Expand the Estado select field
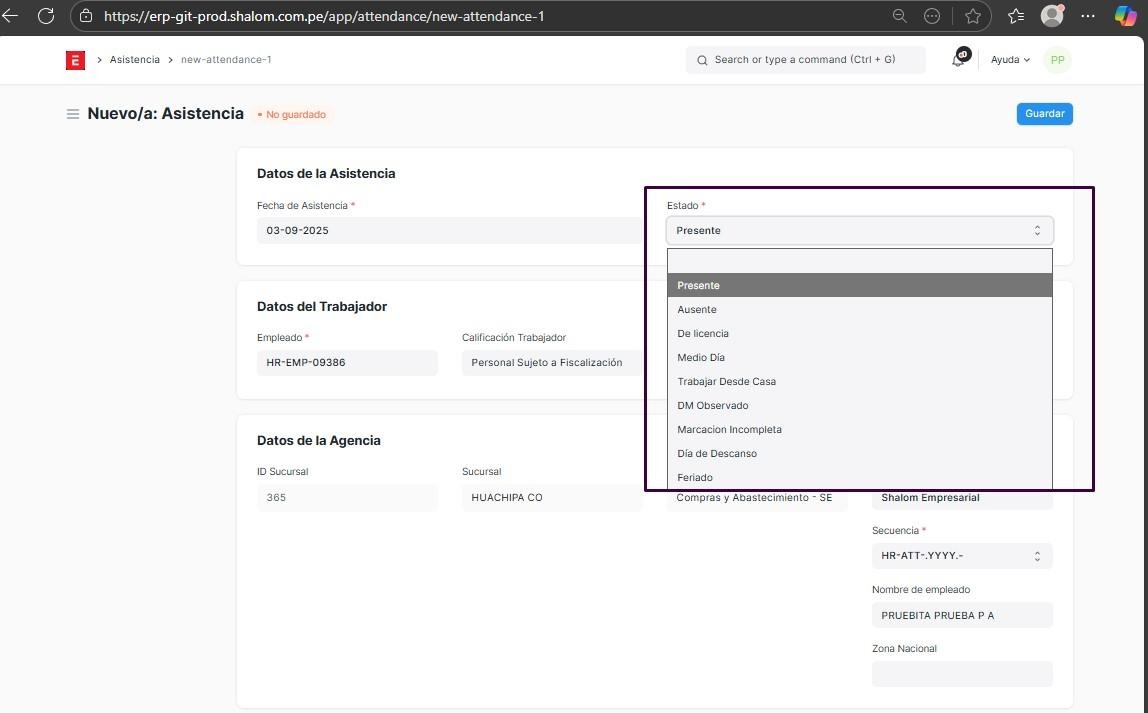1148x713 pixels. click(859, 230)
